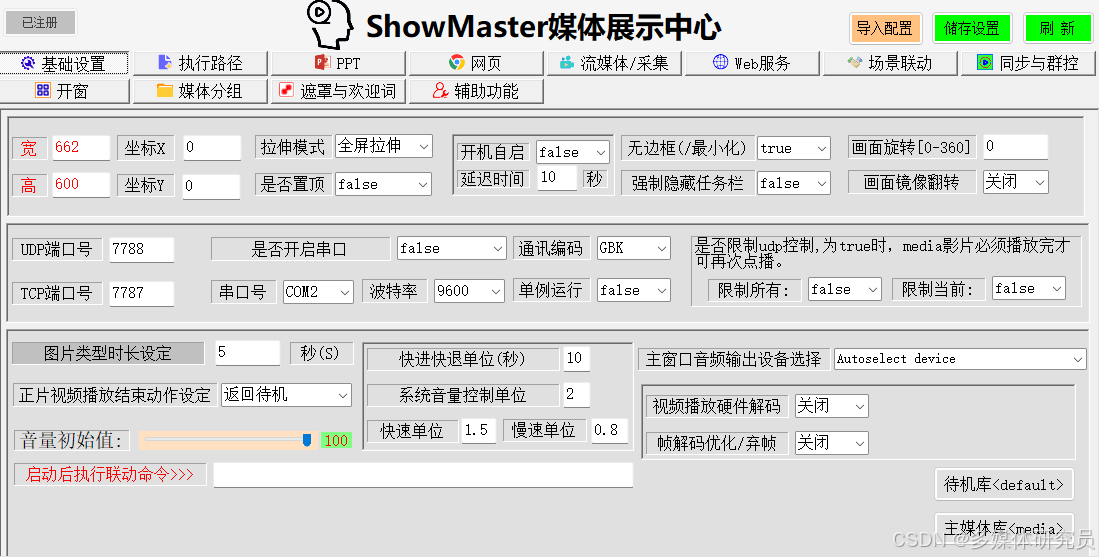The width and height of the screenshot is (1099, 557).
Task: Open the 通讯编码 GBK dropdown
Action: [x=634, y=248]
